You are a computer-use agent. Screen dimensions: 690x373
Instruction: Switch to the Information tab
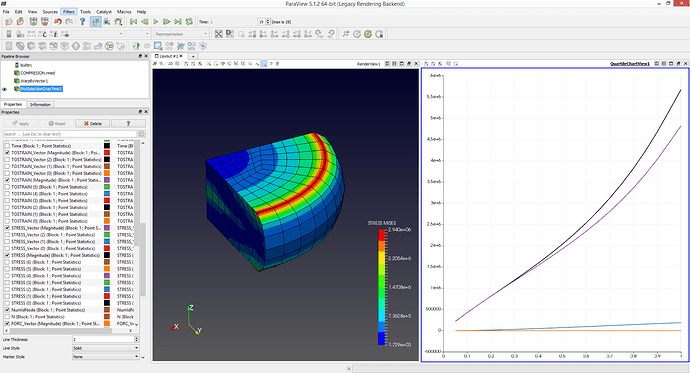click(40, 105)
